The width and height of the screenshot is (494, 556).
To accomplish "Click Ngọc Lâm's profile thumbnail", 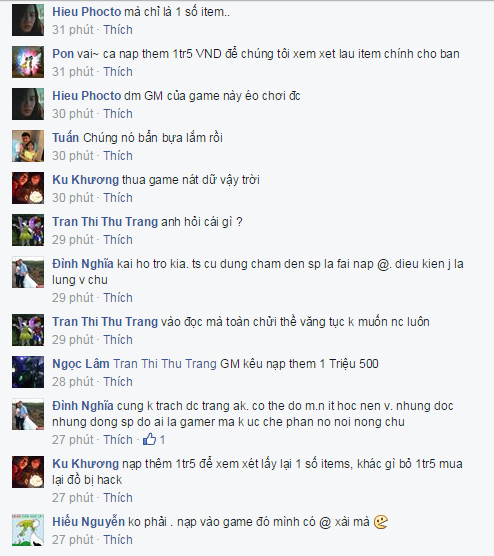I will (28, 372).
